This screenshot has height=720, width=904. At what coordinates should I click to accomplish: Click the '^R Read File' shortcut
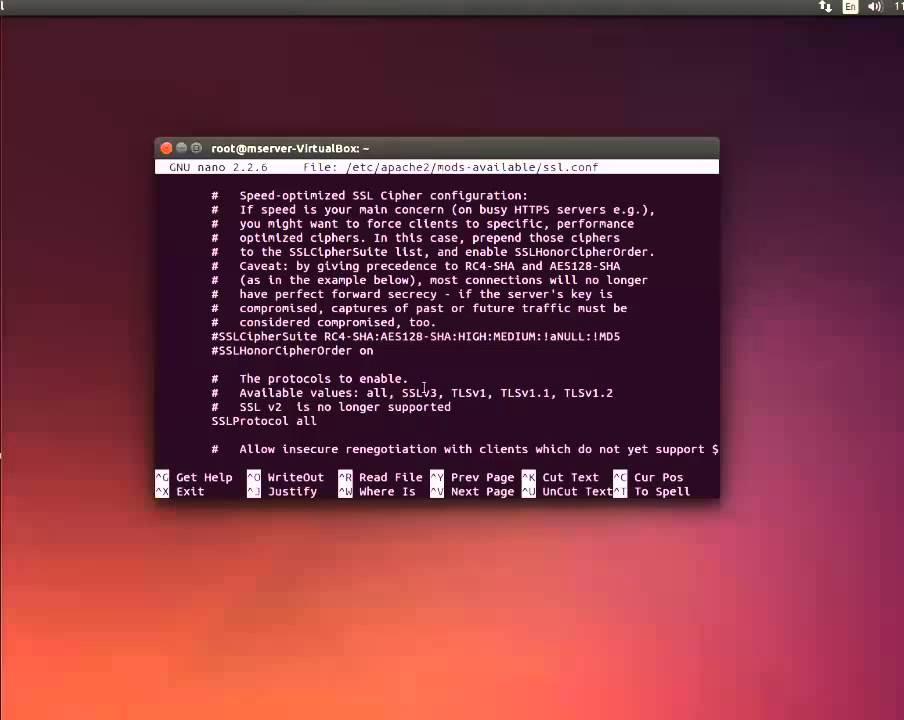click(x=381, y=477)
